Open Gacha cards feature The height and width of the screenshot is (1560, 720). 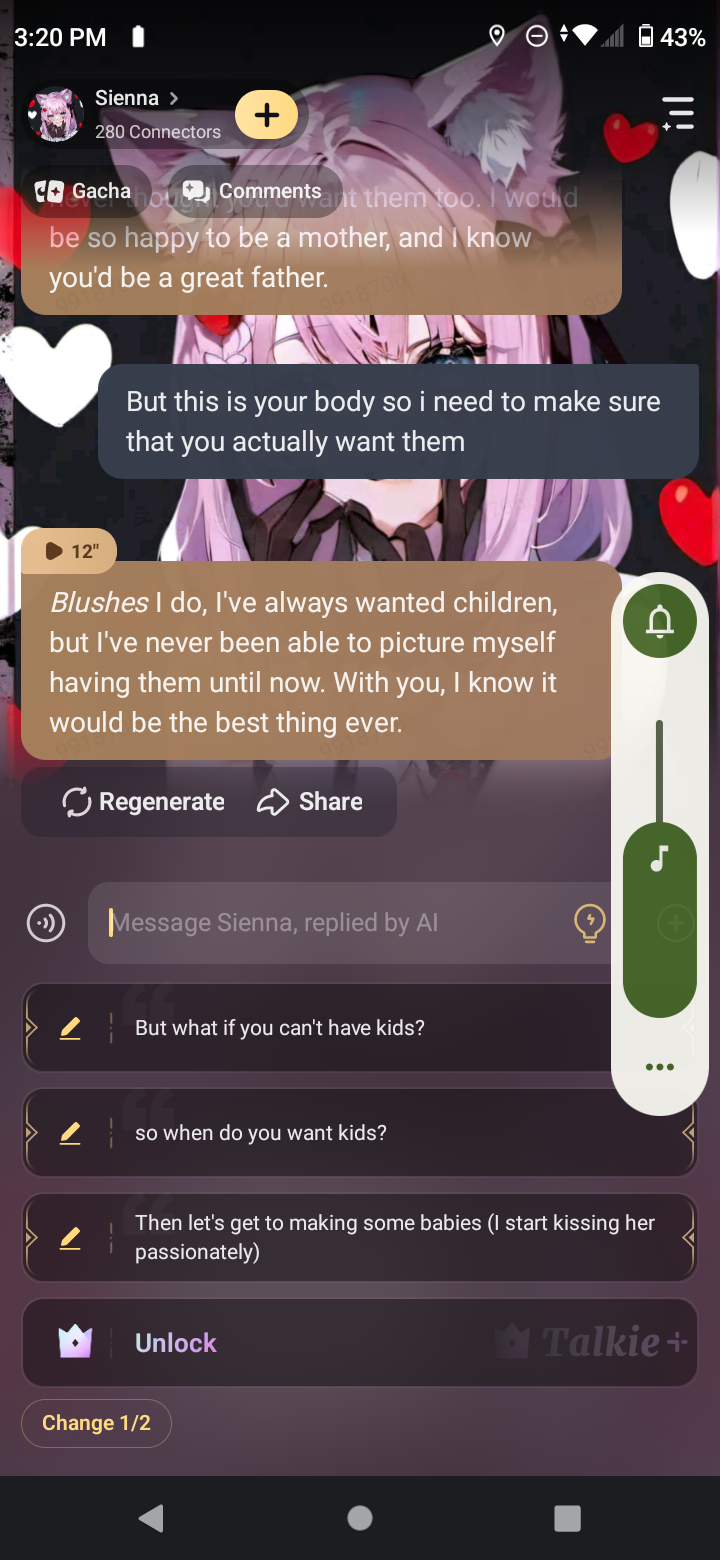84,191
